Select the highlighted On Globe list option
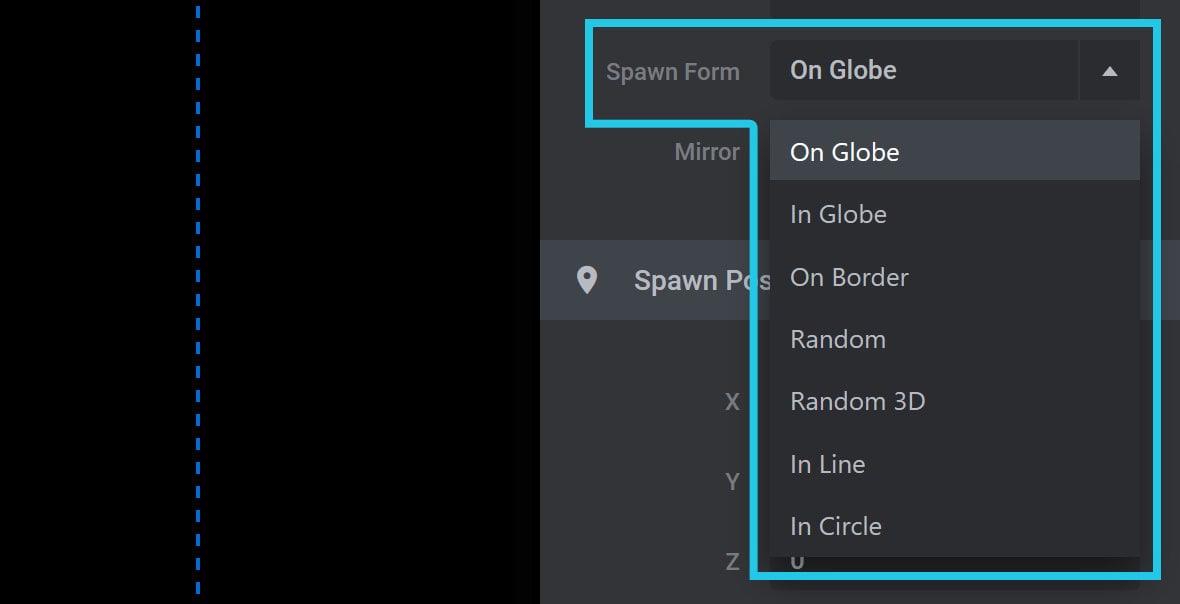1180x604 pixels. click(954, 152)
